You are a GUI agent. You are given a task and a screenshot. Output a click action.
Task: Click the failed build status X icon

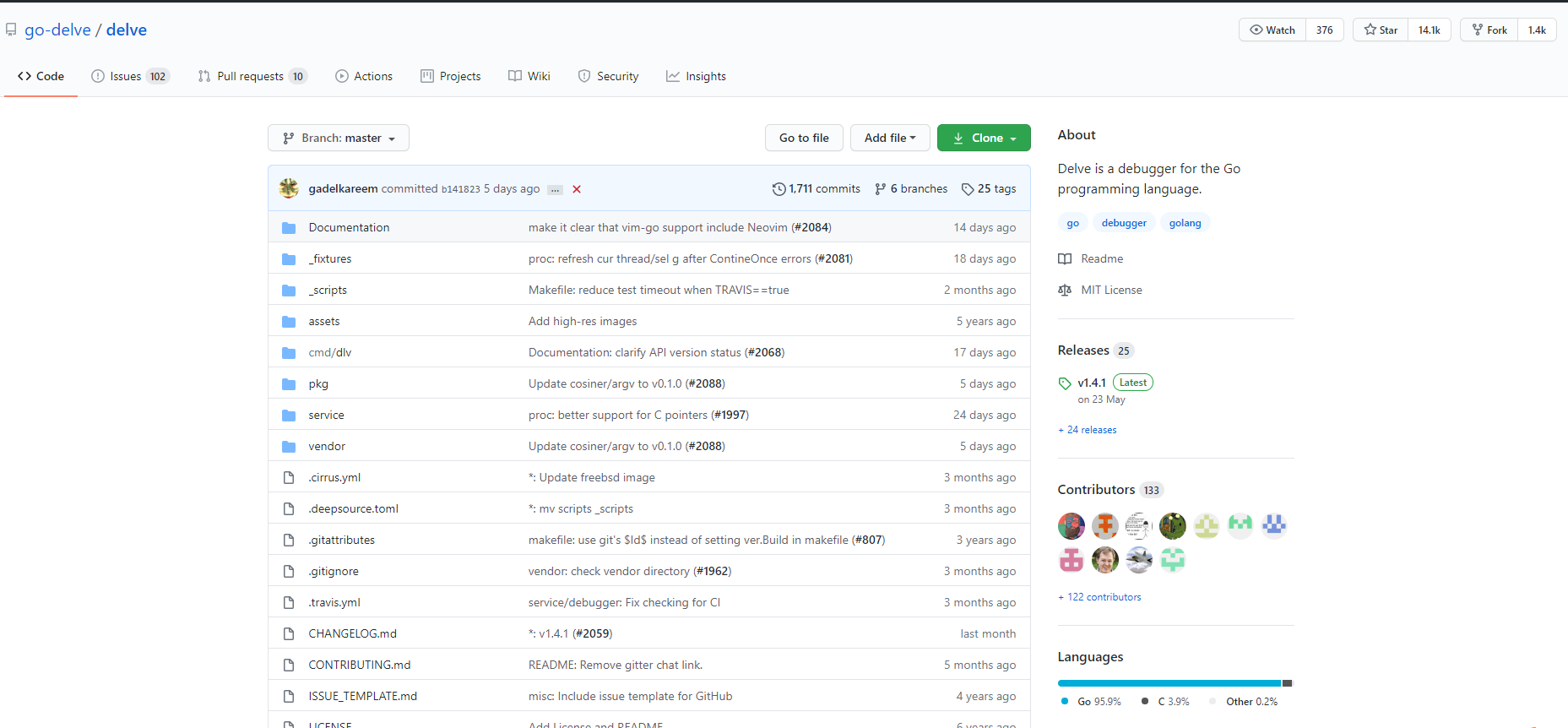tap(577, 189)
